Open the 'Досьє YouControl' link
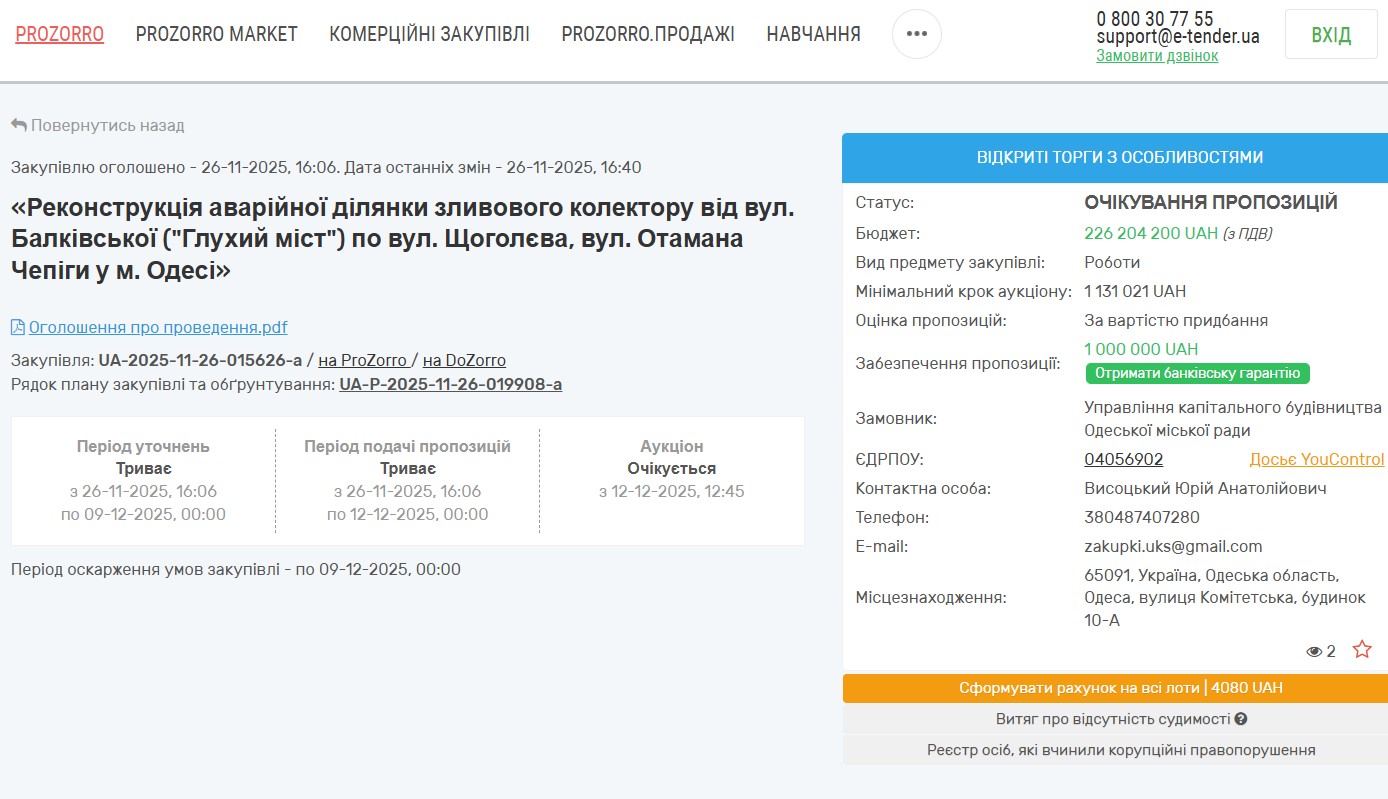This screenshot has width=1388, height=799. [x=1316, y=459]
